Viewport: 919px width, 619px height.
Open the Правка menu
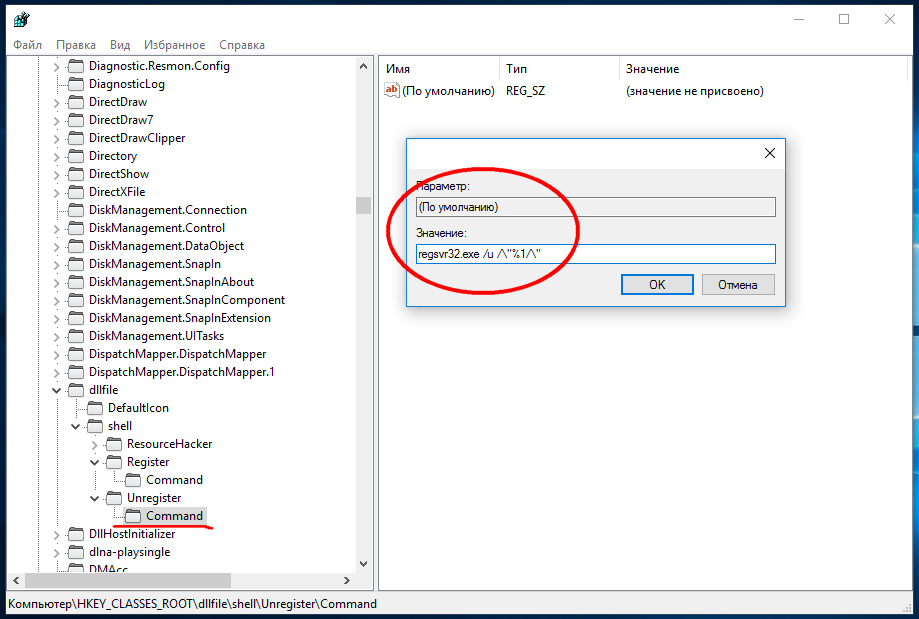point(76,45)
